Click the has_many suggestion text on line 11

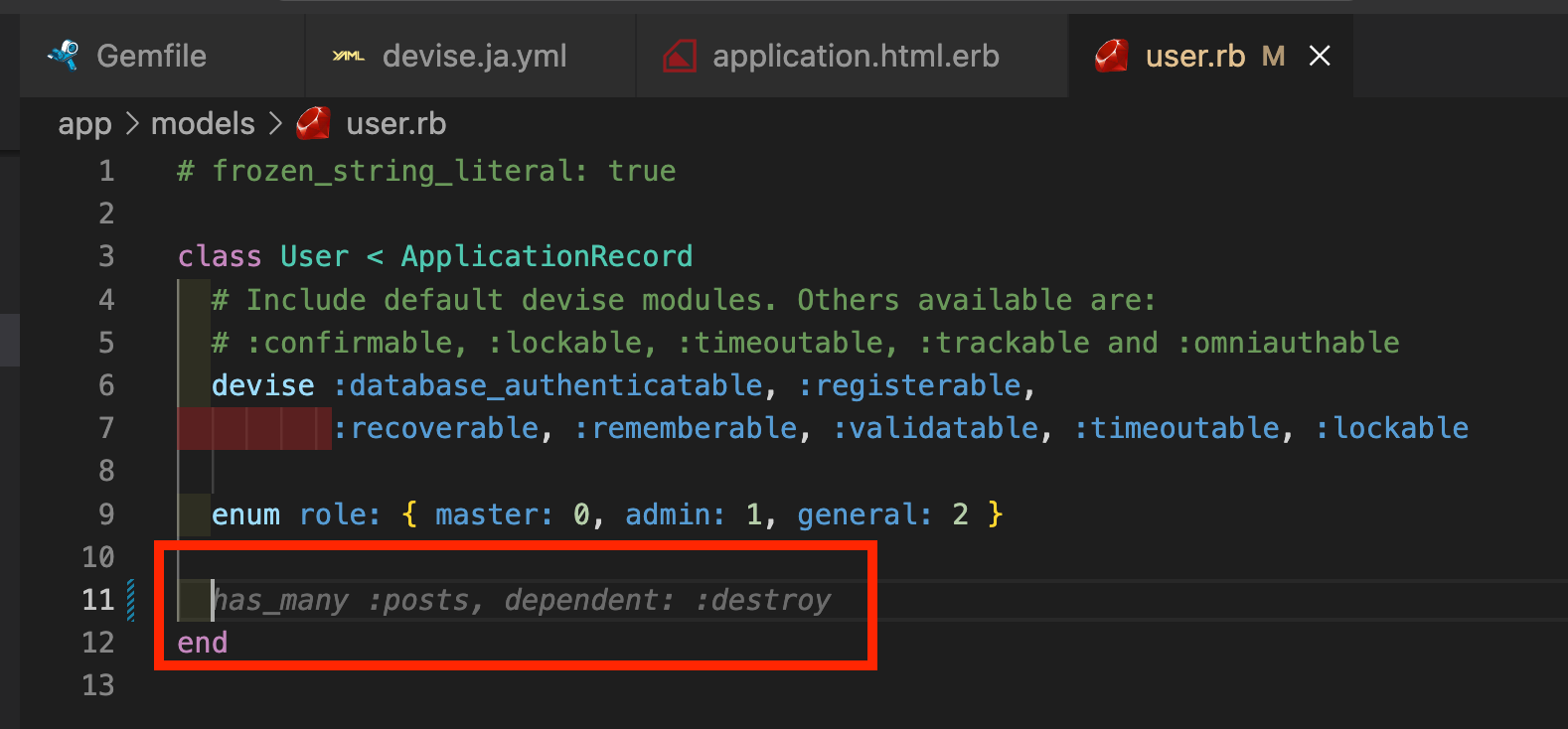(522, 600)
